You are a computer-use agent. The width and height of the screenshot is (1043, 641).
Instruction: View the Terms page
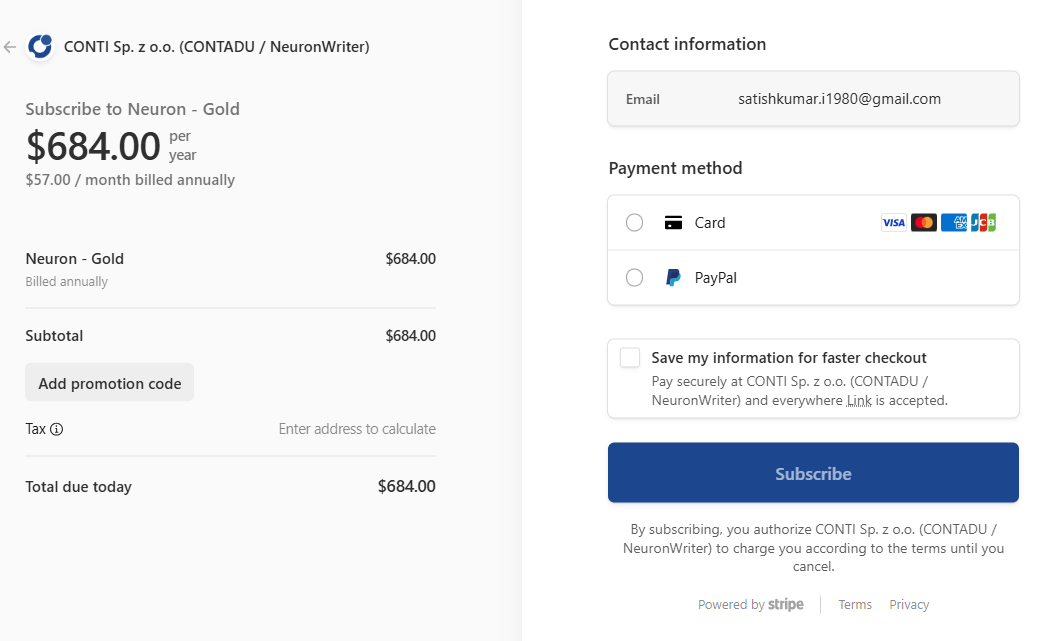tap(855, 604)
